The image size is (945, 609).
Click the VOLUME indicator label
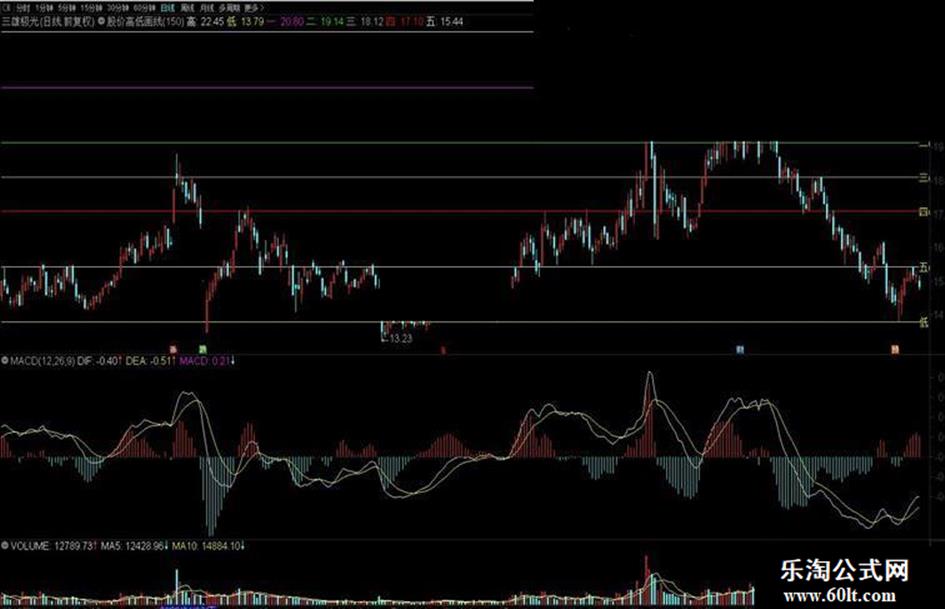[x=30, y=546]
